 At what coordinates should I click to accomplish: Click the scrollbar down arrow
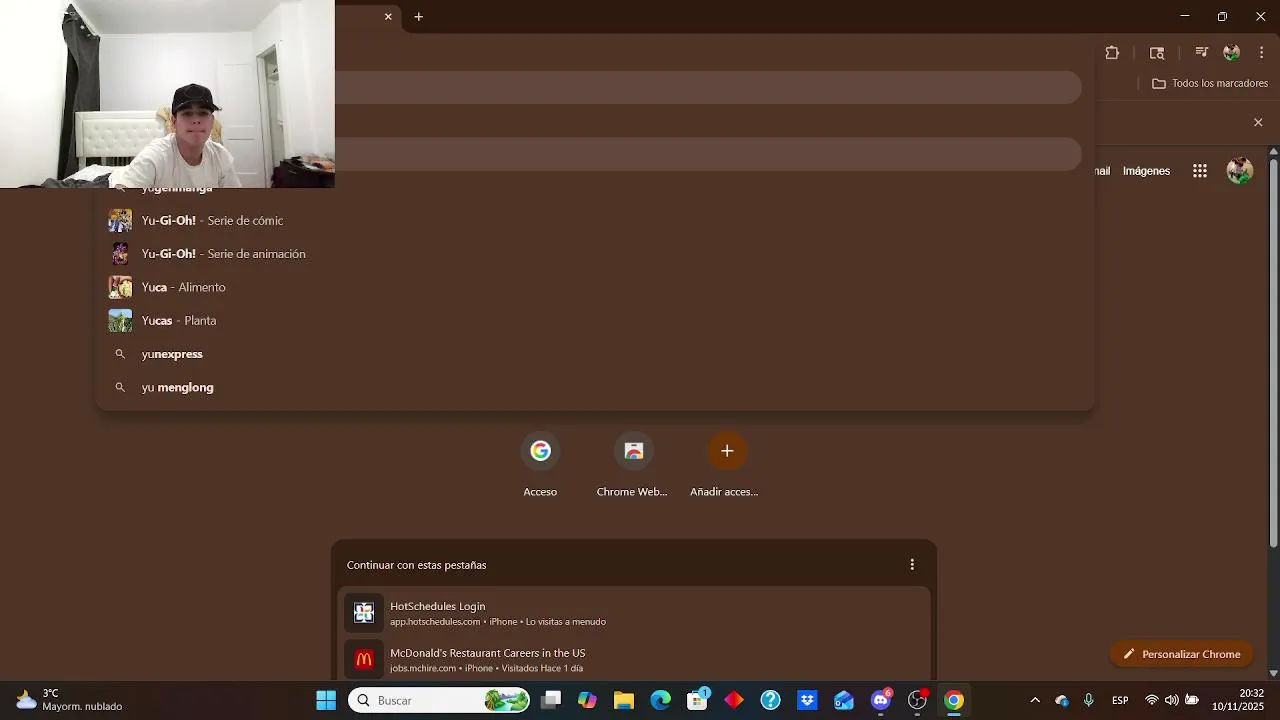pos(1273,674)
